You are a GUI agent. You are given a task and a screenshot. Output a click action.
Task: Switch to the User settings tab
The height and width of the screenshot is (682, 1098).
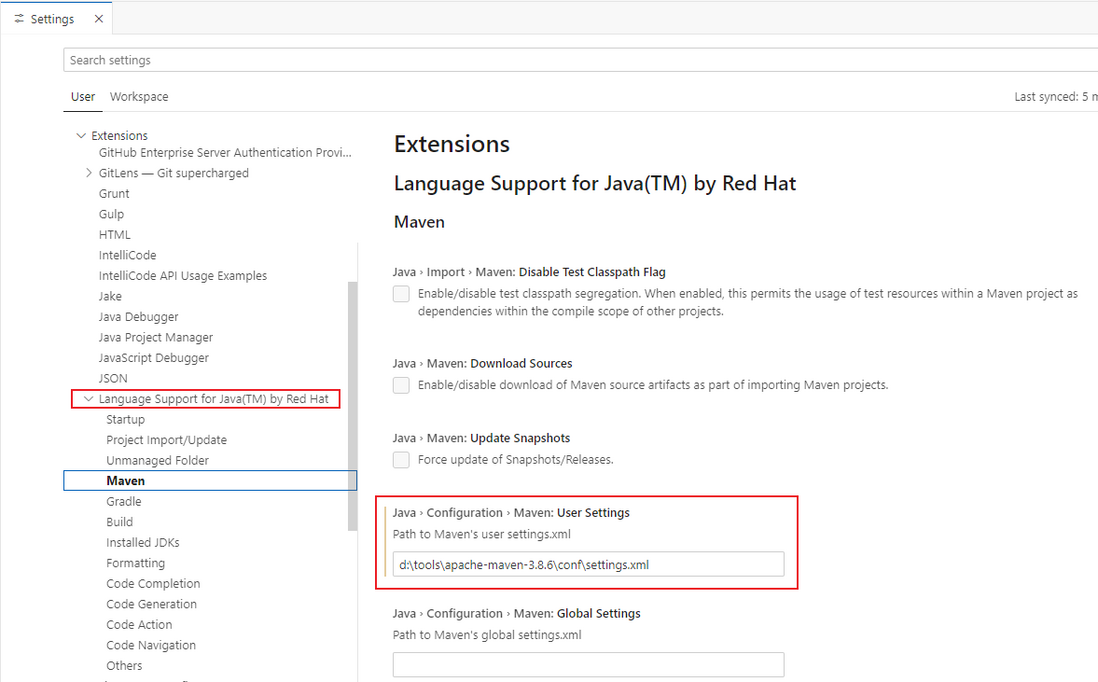(83, 97)
